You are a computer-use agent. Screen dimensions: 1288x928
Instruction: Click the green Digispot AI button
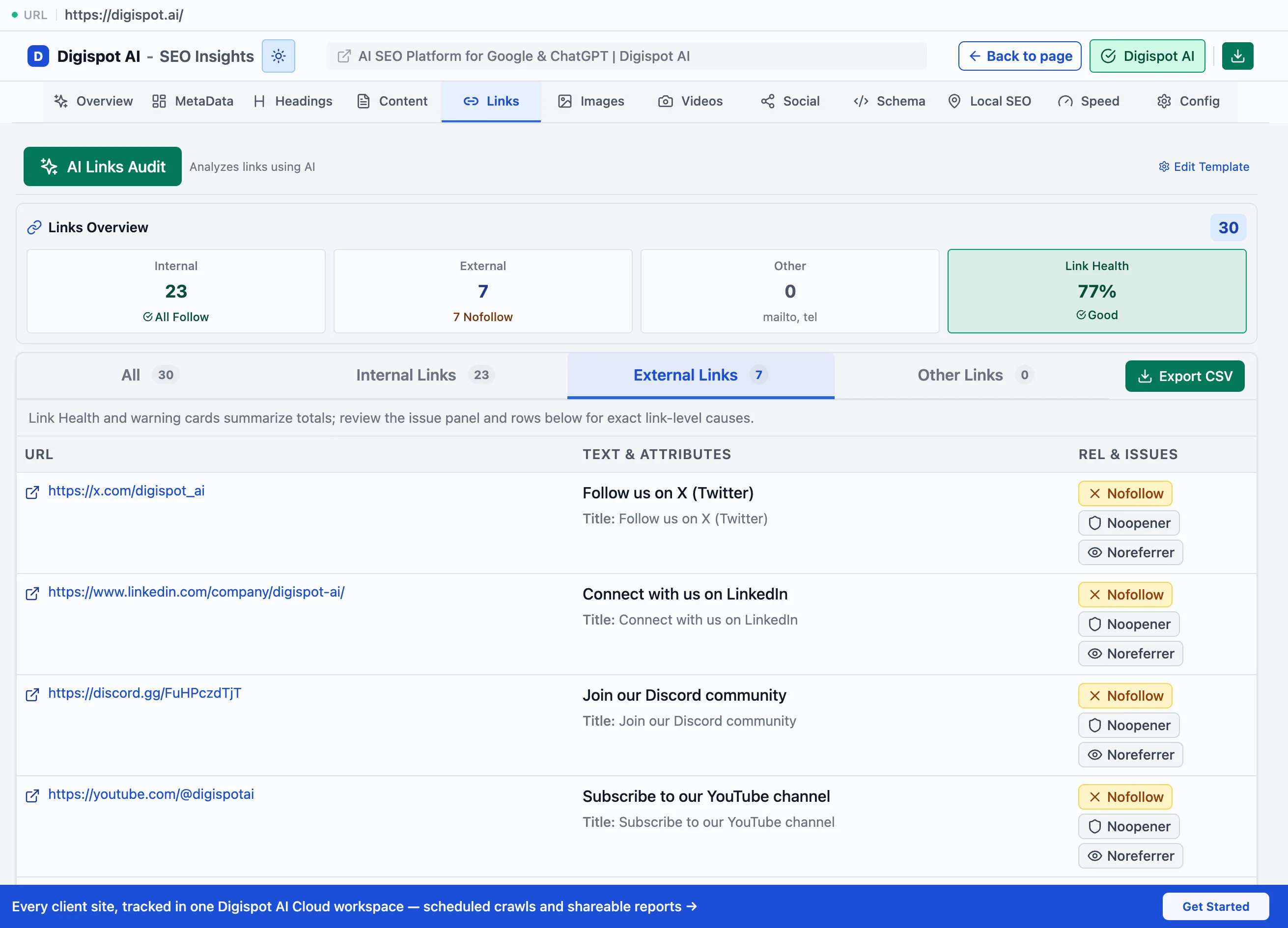[1147, 55]
